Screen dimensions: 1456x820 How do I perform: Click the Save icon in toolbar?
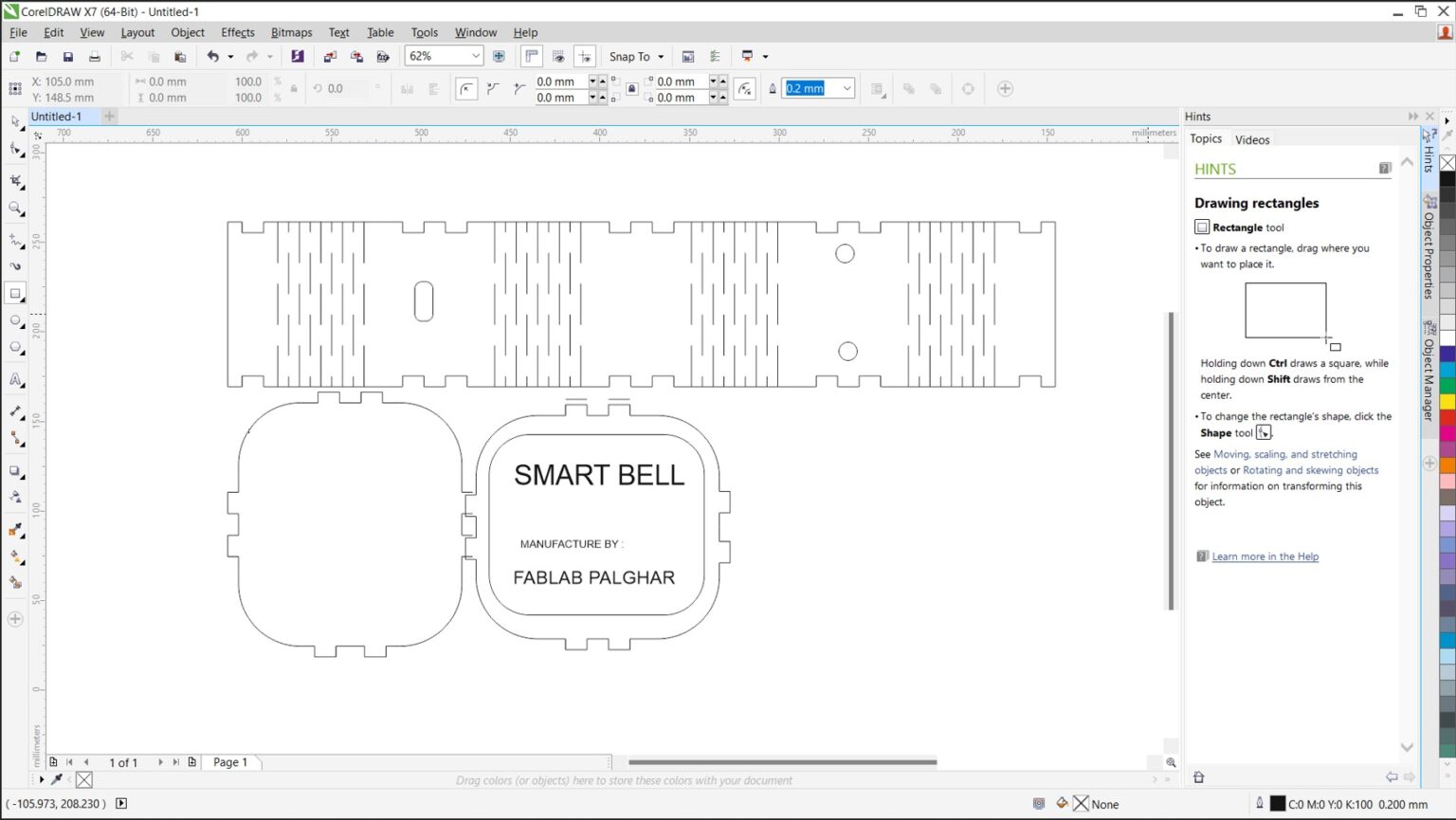pos(67,57)
